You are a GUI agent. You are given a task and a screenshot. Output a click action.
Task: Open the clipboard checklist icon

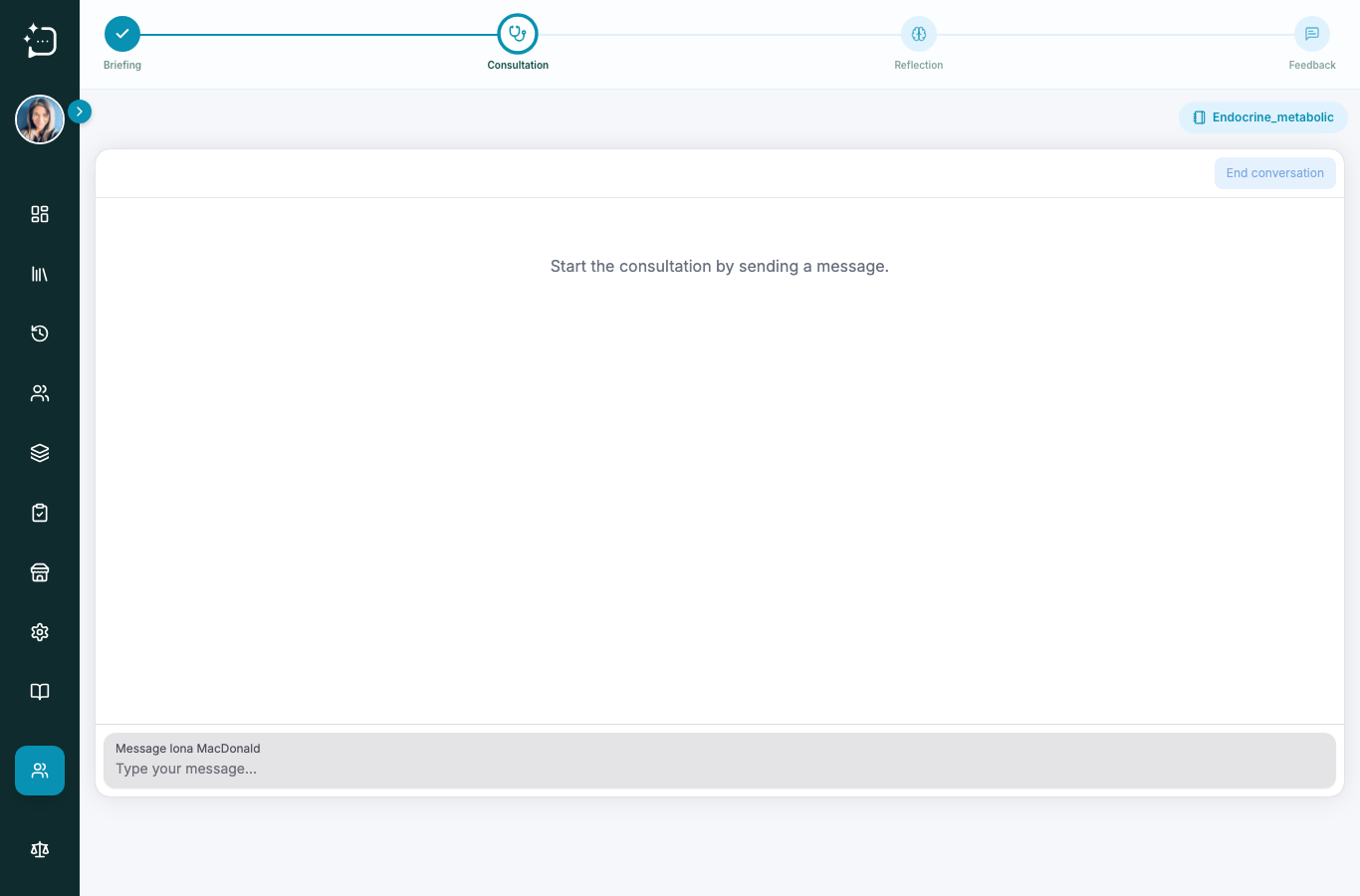pos(40,513)
